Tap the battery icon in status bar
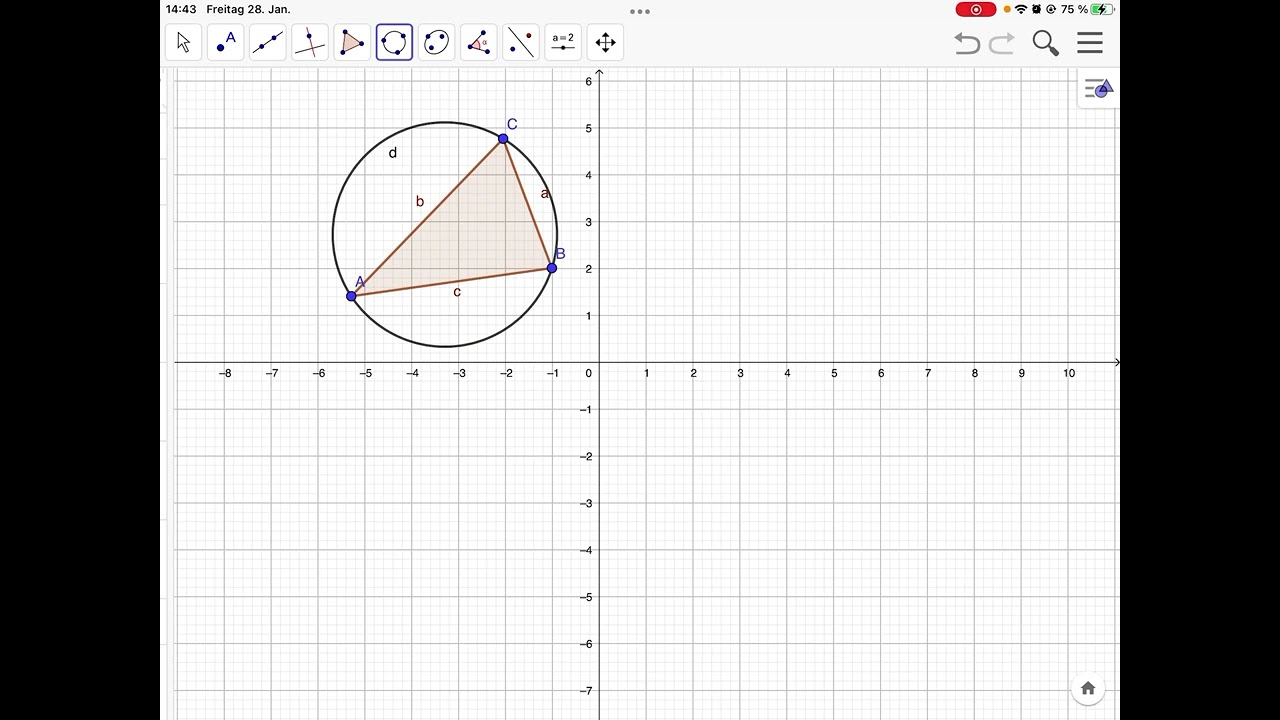This screenshot has height=720, width=1280. (x=1102, y=9)
